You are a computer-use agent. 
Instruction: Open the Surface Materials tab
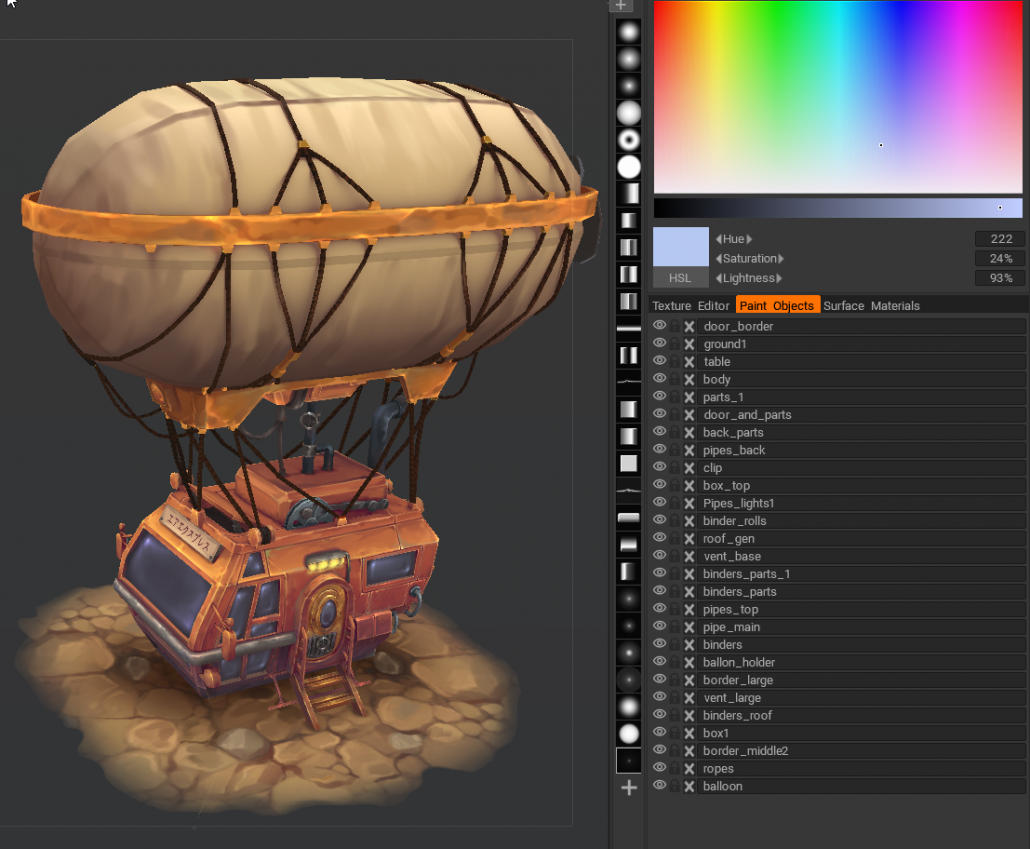[843, 305]
